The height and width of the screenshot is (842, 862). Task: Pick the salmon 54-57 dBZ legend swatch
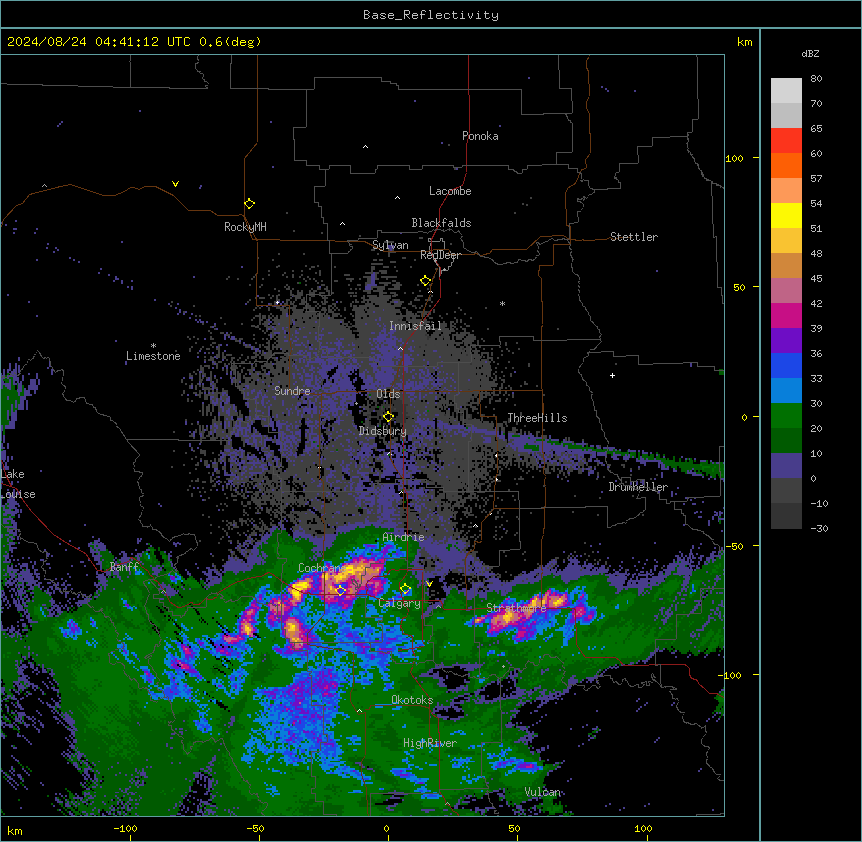(x=786, y=191)
